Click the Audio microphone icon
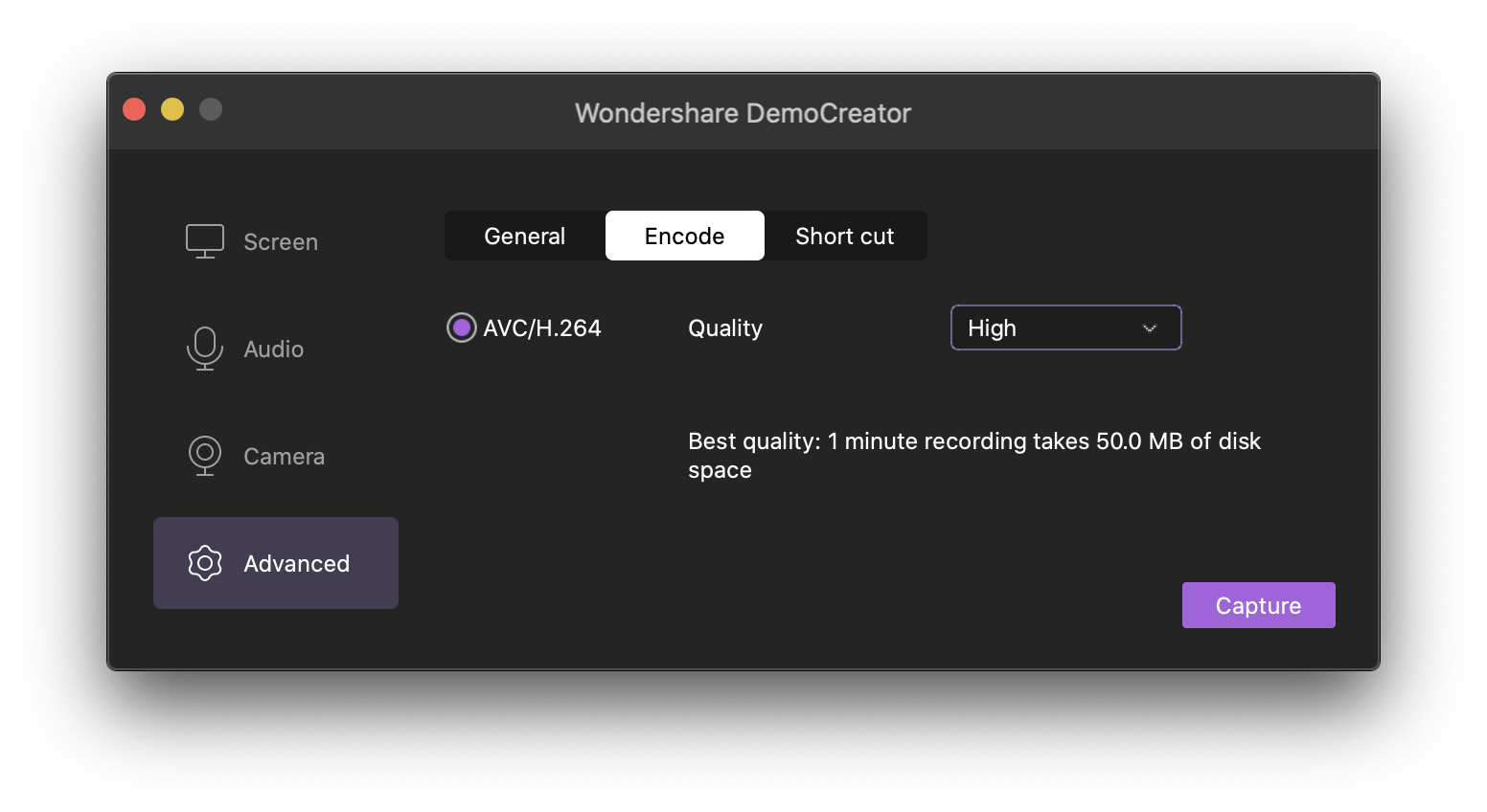1487x812 pixels. [x=205, y=349]
